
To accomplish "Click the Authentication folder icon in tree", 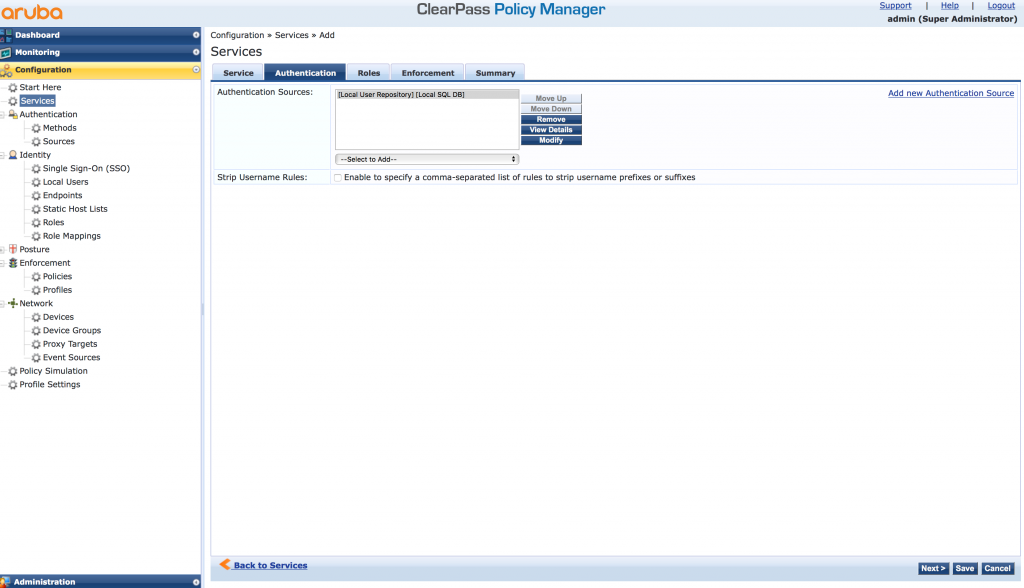I will pos(12,114).
